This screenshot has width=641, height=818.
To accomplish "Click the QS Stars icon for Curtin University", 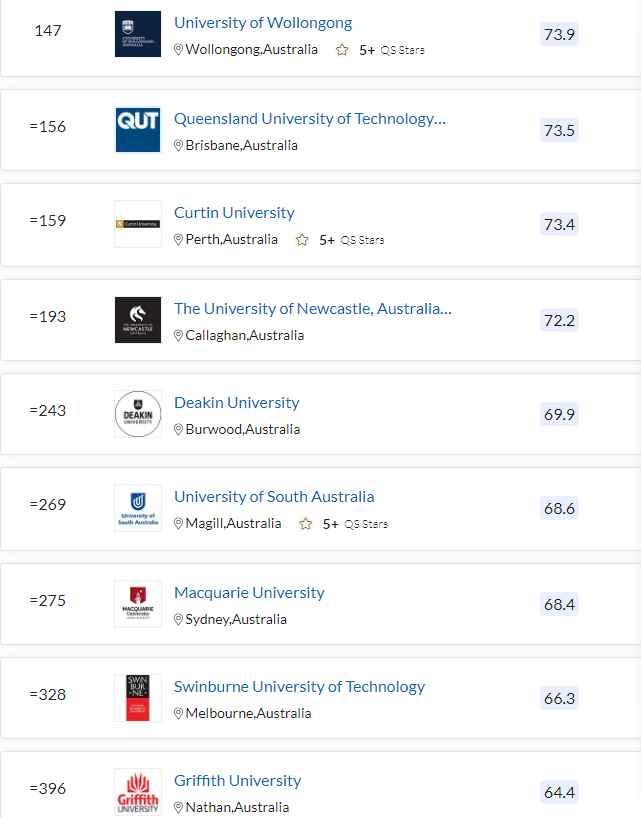I will point(302,239).
